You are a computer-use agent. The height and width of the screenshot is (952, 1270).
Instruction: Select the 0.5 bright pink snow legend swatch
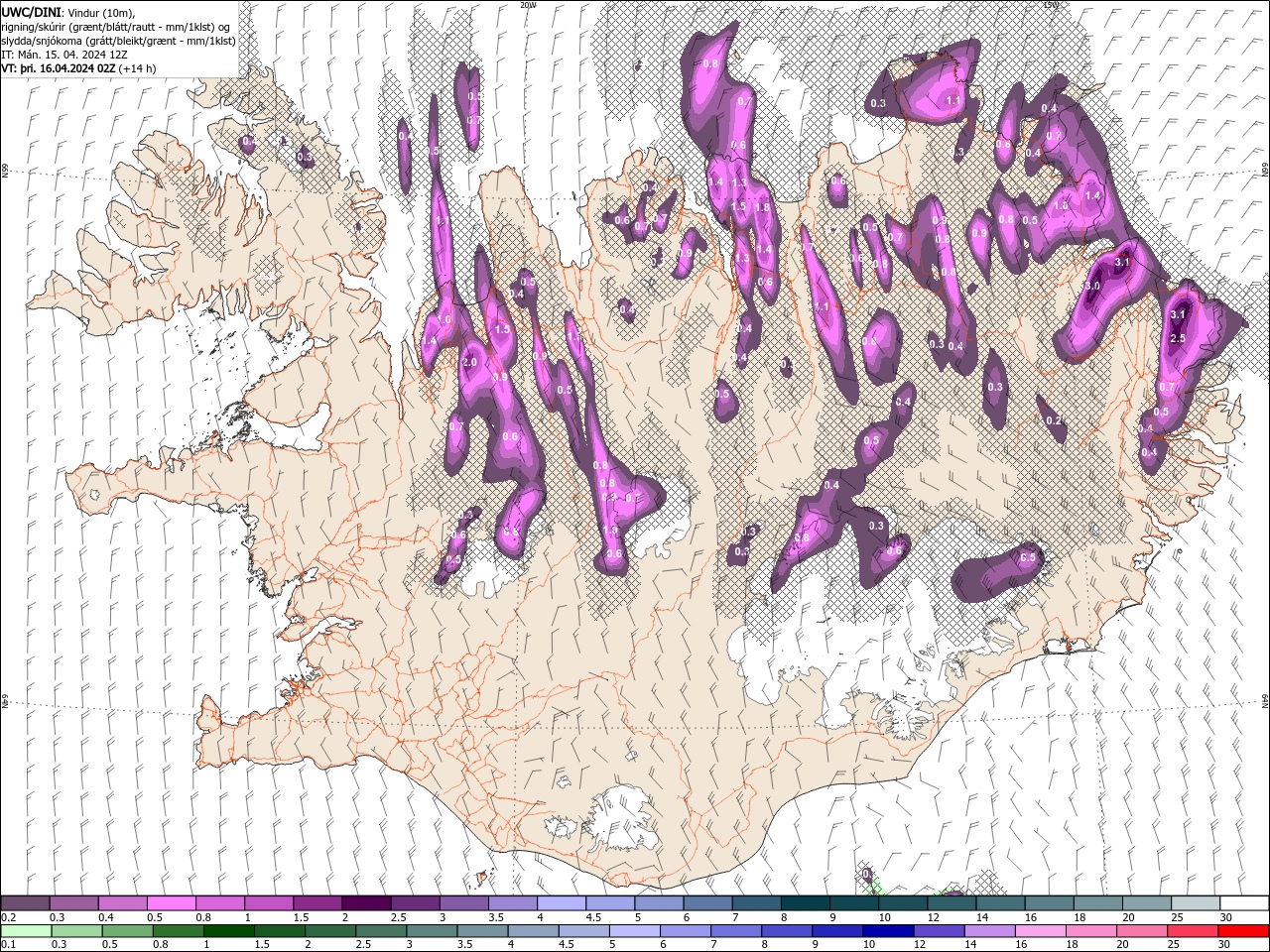pyautogui.click(x=171, y=903)
